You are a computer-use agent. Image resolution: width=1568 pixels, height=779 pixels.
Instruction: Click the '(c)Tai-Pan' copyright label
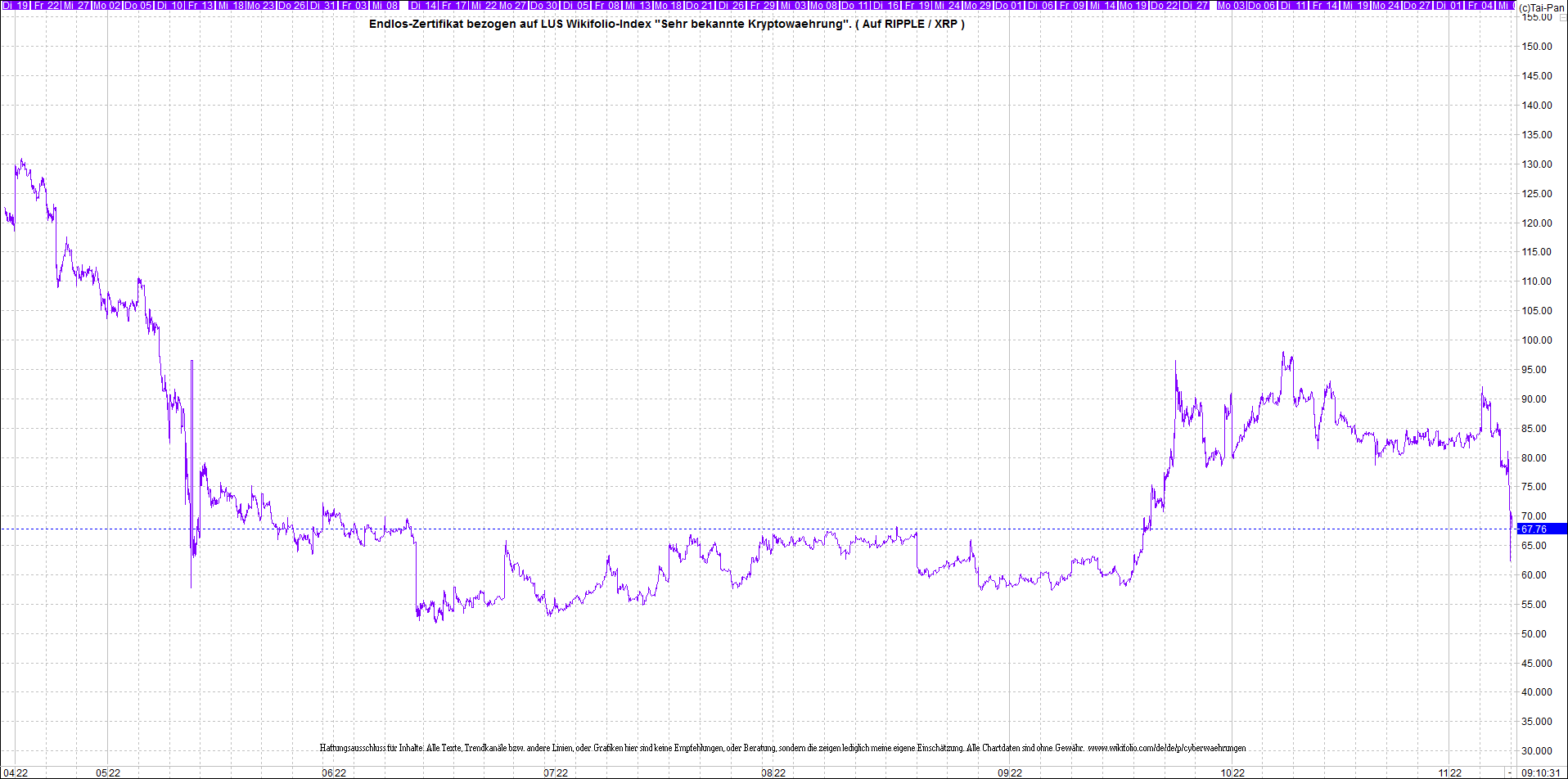[x=1542, y=7]
